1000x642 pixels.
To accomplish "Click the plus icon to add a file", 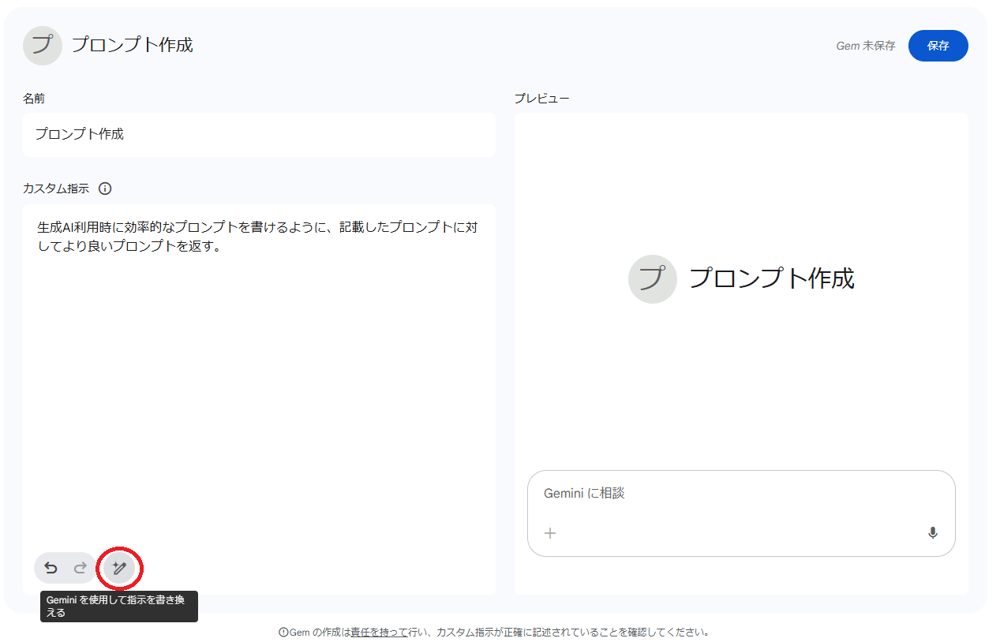I will coord(550,533).
